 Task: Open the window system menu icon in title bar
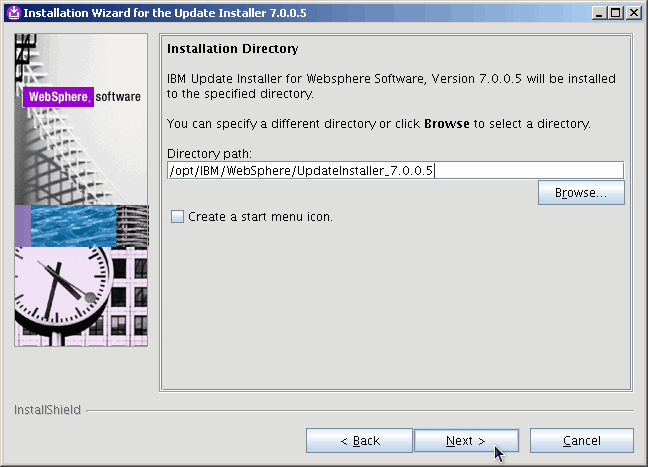pos(12,12)
